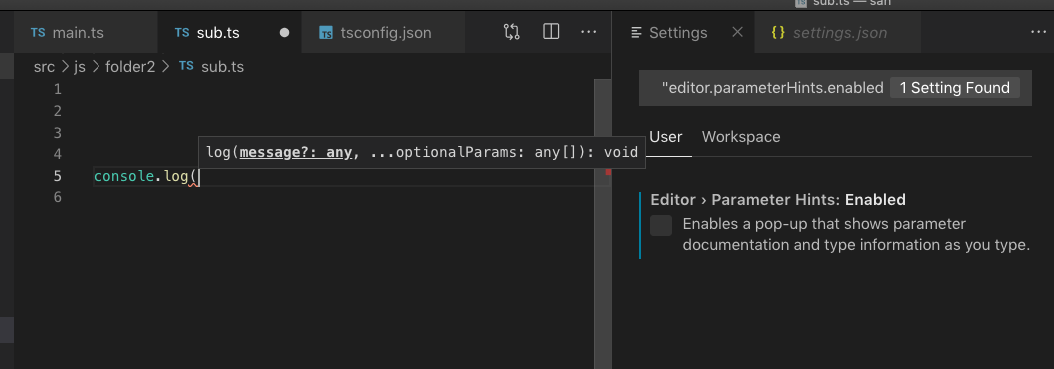
Task: Click the unsaved dot on sub.ts tab
Action: coord(284,32)
